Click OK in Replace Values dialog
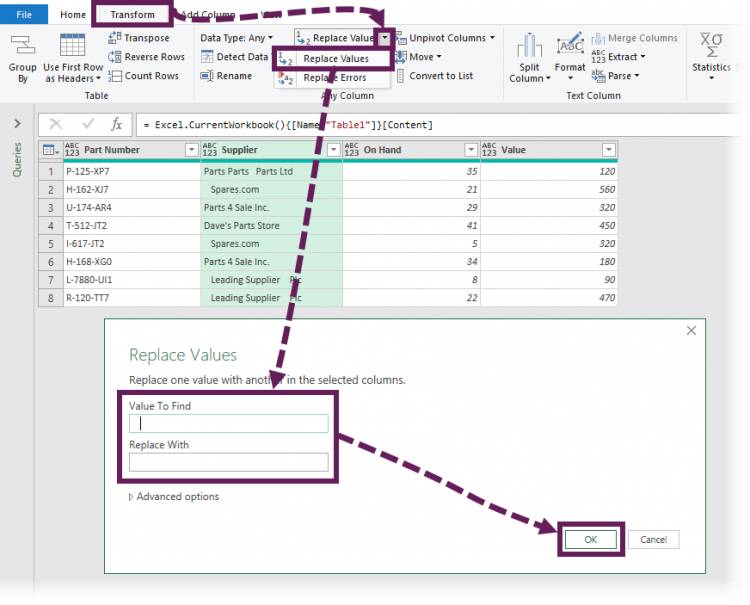 [591, 539]
